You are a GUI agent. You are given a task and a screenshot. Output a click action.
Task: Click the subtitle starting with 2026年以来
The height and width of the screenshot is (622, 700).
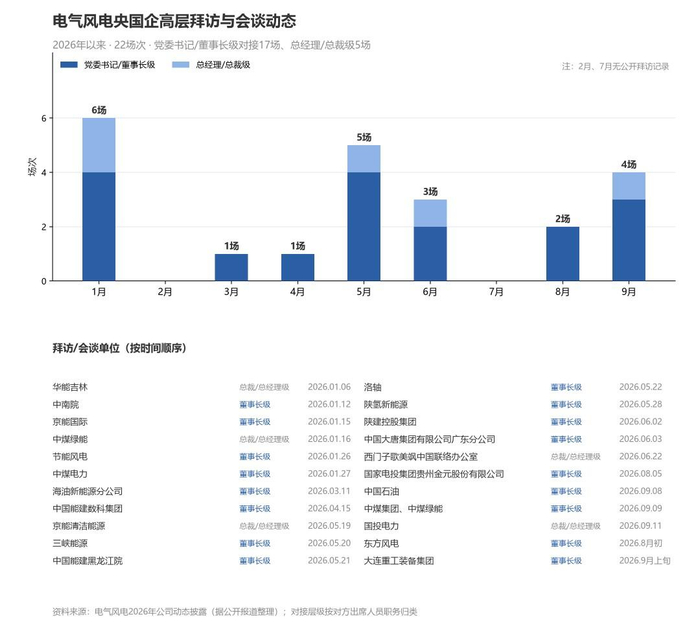(x=211, y=45)
